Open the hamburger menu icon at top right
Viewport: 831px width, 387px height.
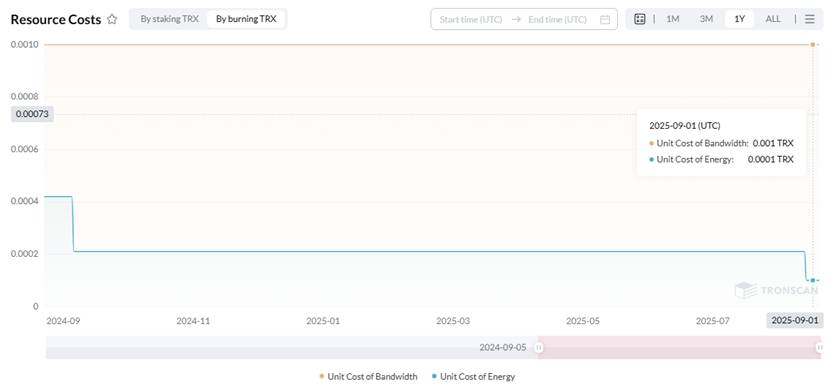(x=809, y=19)
